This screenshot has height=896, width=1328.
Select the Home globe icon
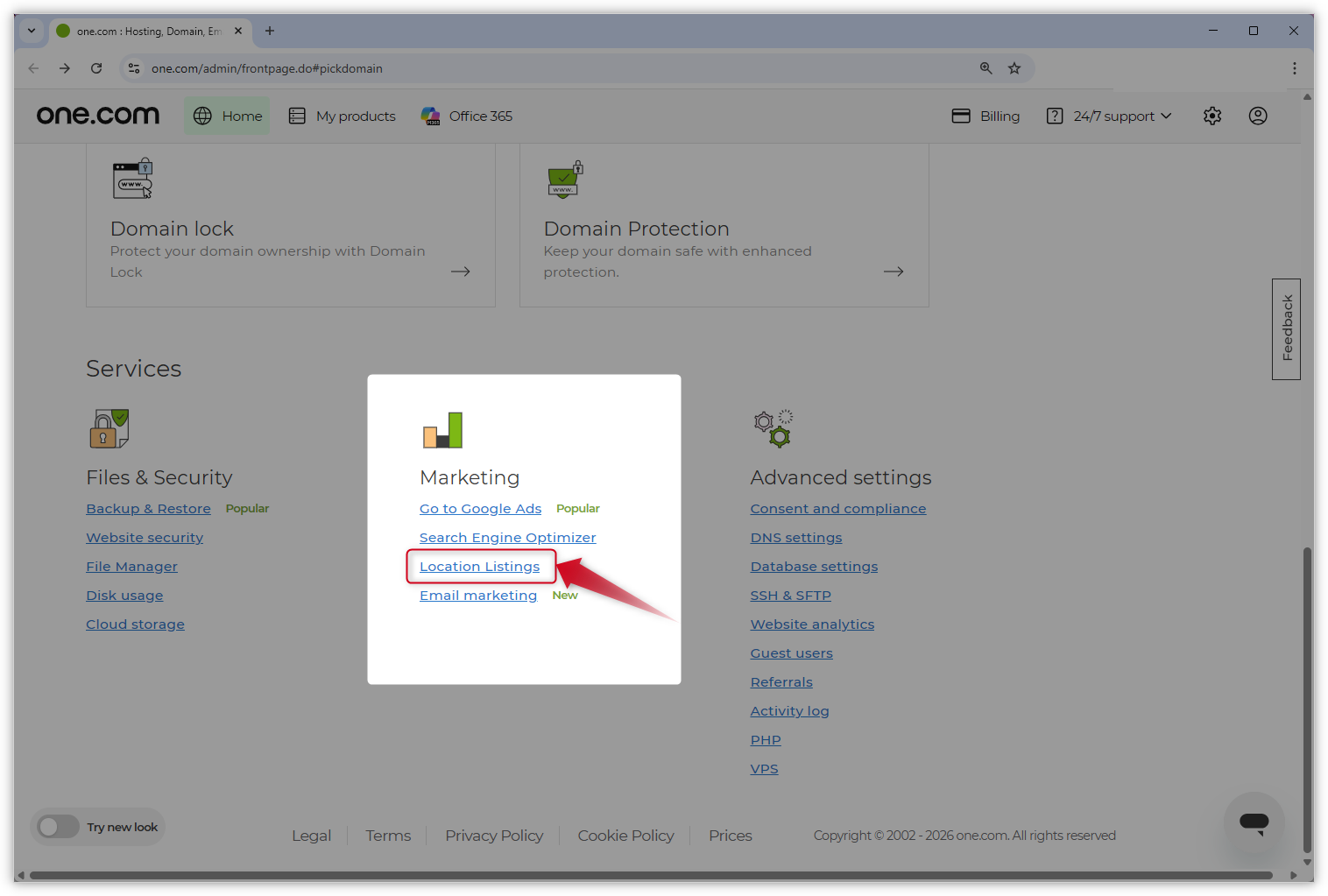pos(201,115)
